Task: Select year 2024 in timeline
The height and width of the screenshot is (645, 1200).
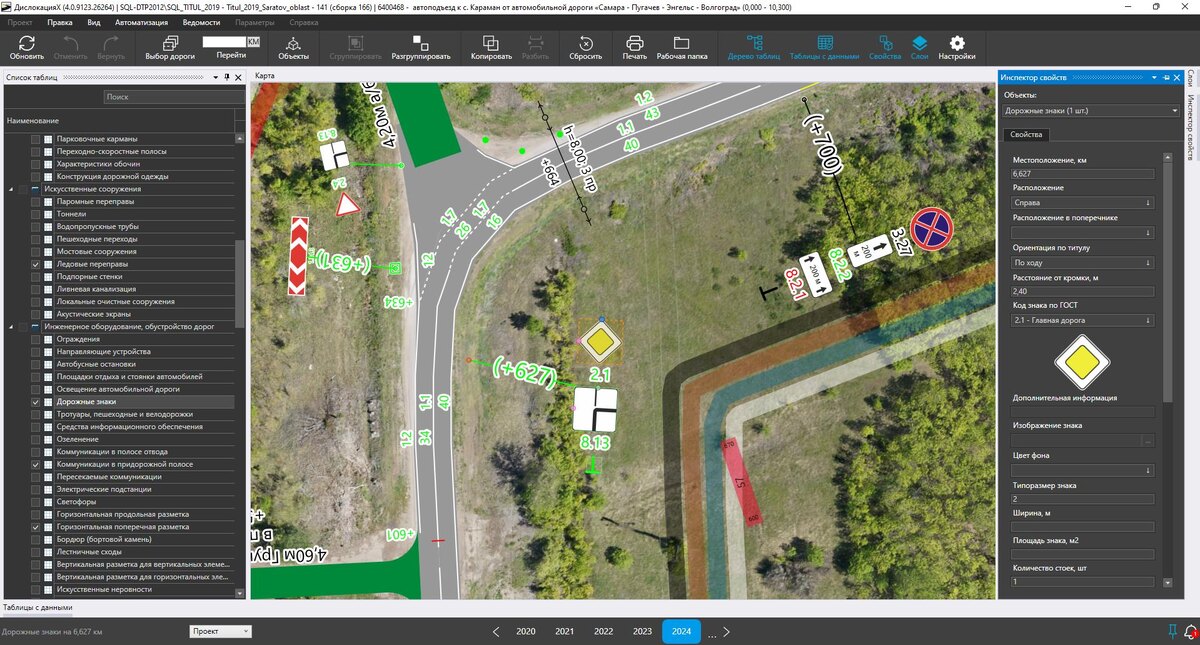Action: [682, 631]
